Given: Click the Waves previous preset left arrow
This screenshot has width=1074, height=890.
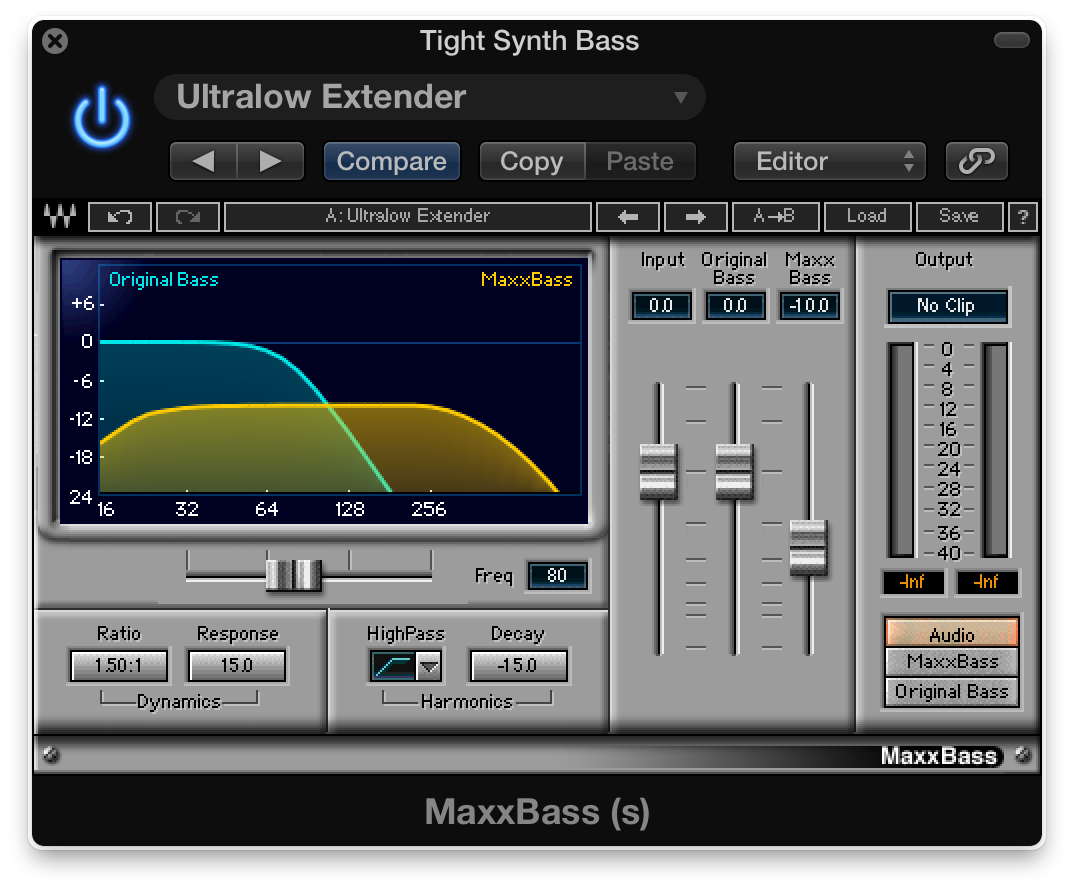Looking at the screenshot, I should tap(628, 217).
